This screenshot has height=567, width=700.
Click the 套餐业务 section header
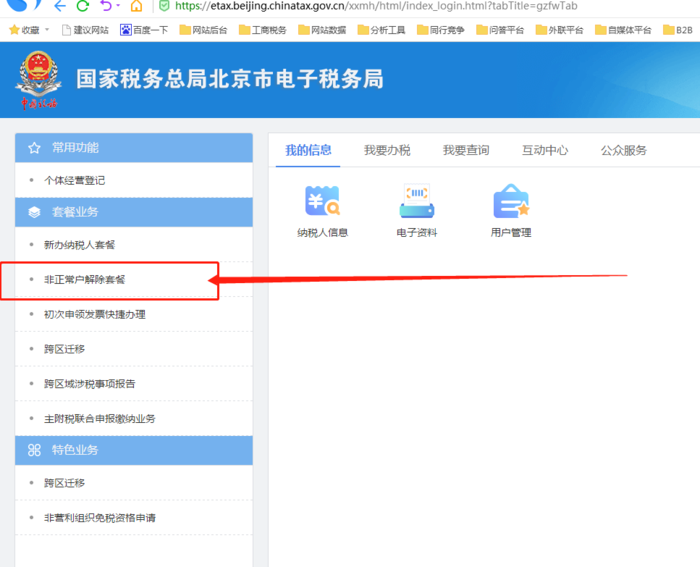pos(134,212)
